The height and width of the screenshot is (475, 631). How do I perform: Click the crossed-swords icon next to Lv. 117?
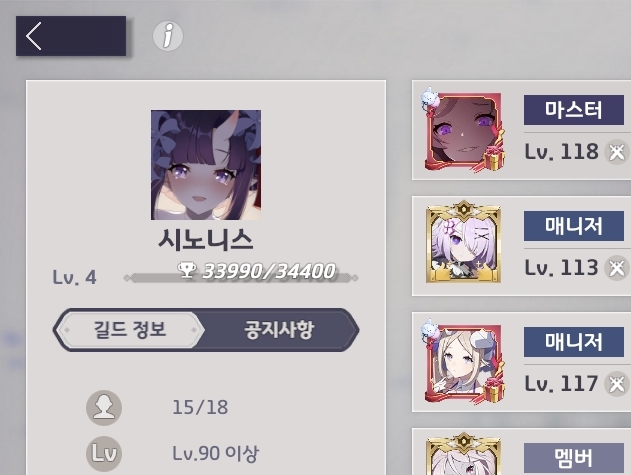(x=617, y=384)
